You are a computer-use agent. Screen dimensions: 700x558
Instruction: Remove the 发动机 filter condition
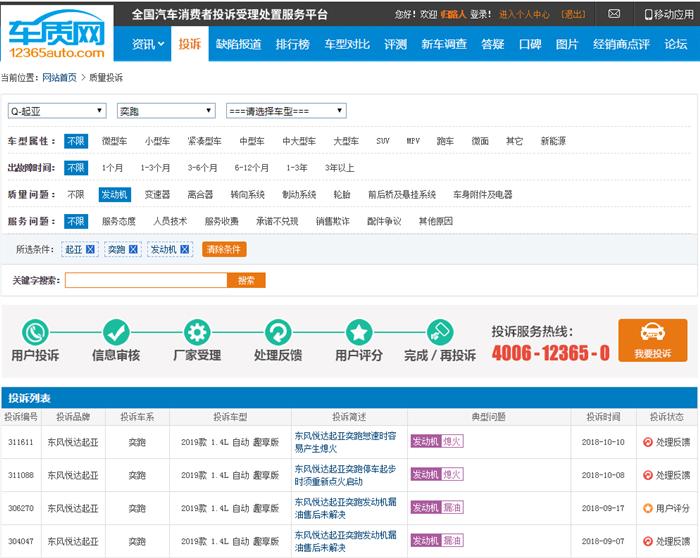point(184,250)
